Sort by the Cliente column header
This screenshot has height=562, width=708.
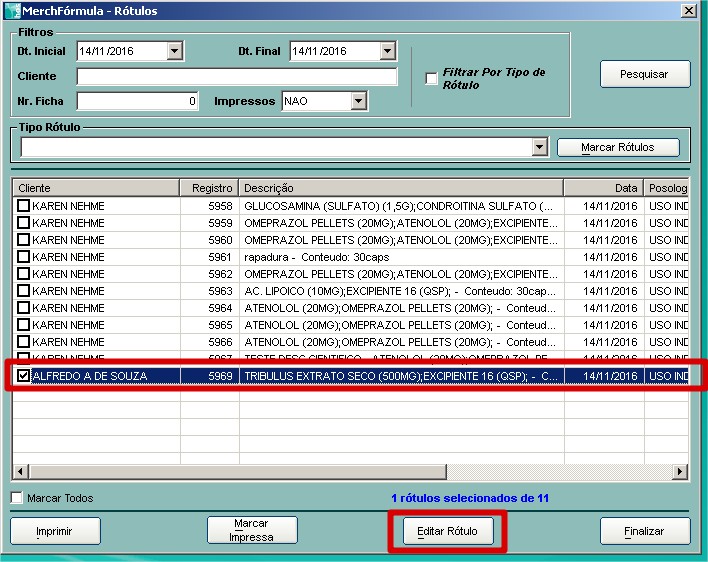95,188
